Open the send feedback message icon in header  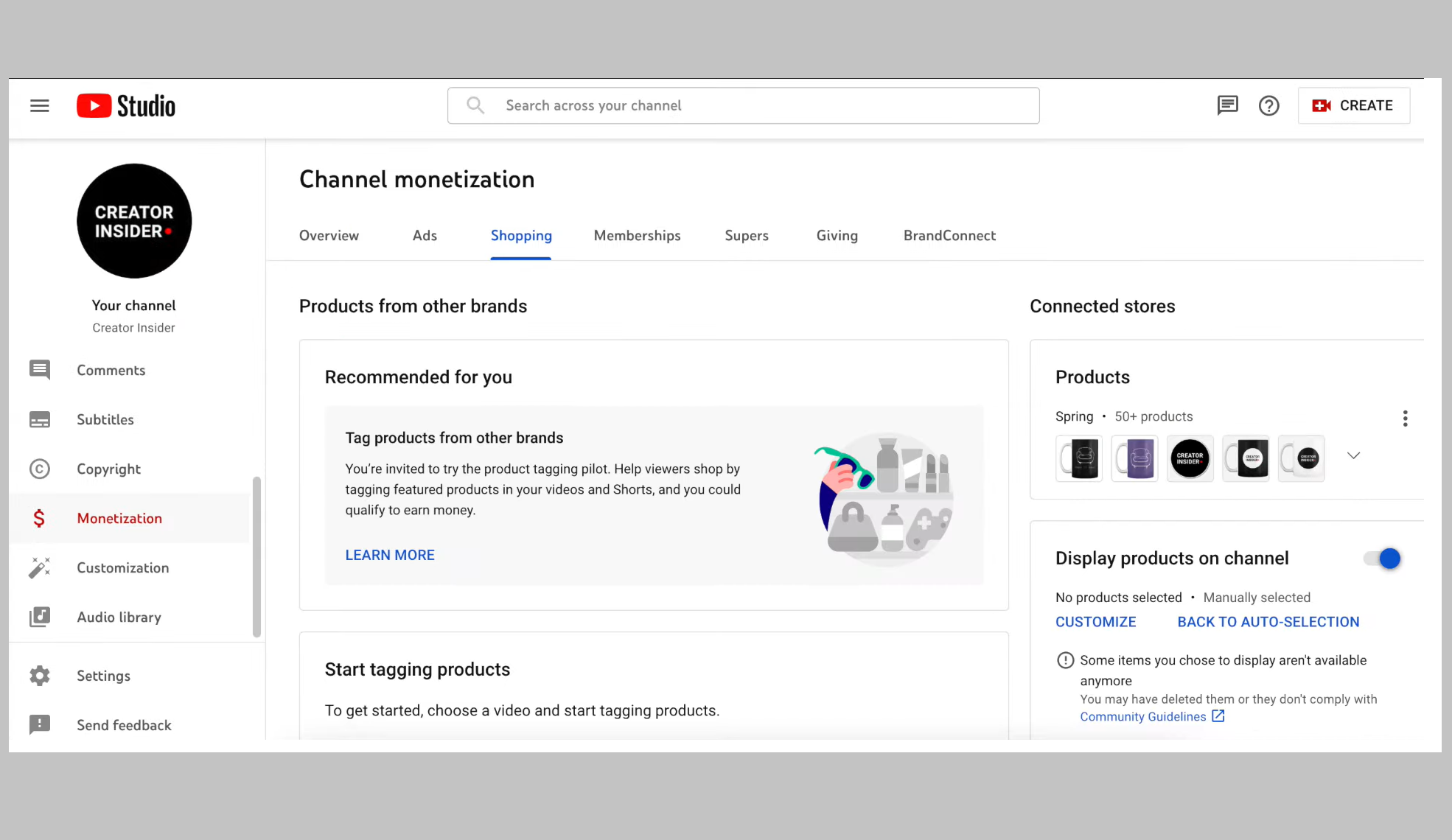1227,105
